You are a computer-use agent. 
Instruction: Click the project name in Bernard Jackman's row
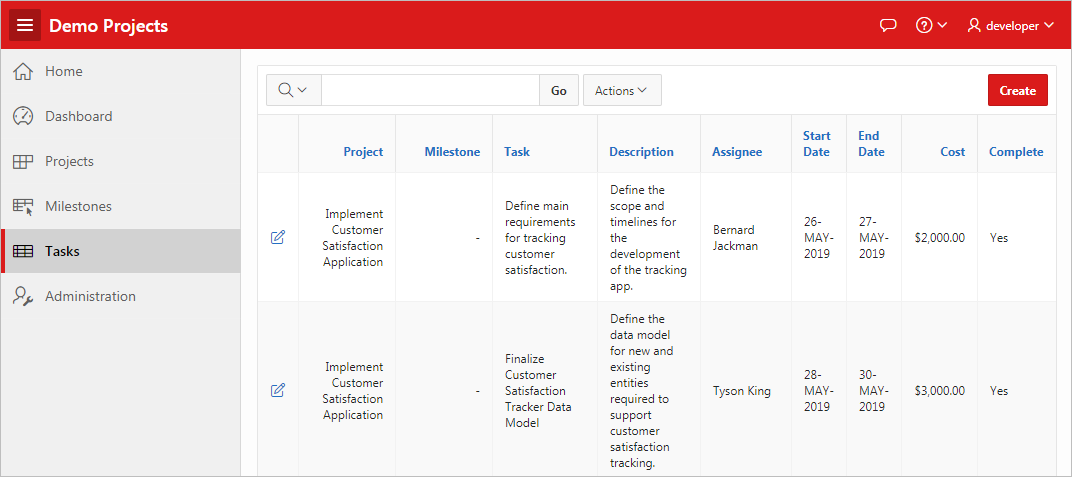coord(353,238)
